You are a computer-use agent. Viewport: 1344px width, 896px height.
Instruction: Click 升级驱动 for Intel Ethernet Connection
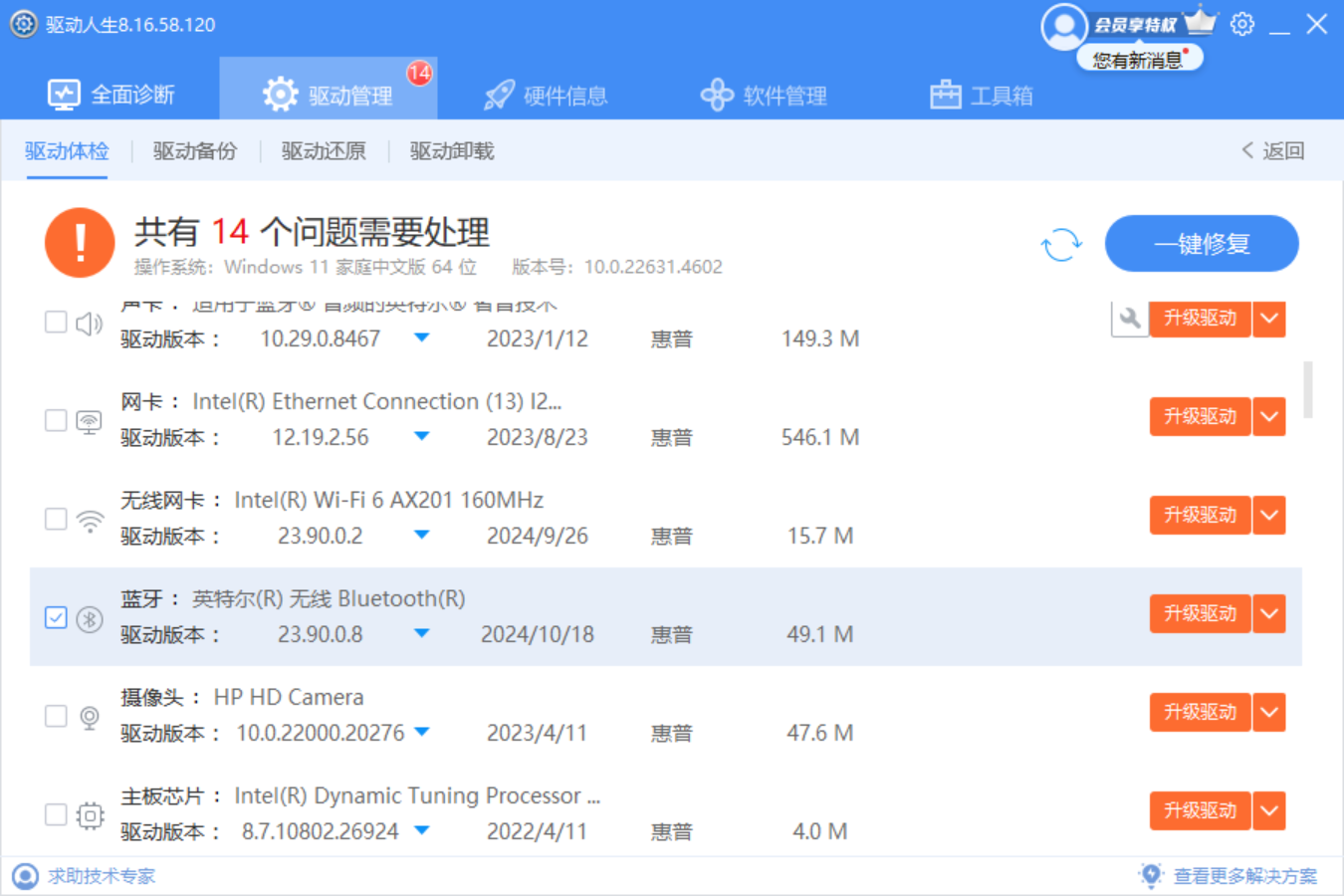[x=1200, y=416]
